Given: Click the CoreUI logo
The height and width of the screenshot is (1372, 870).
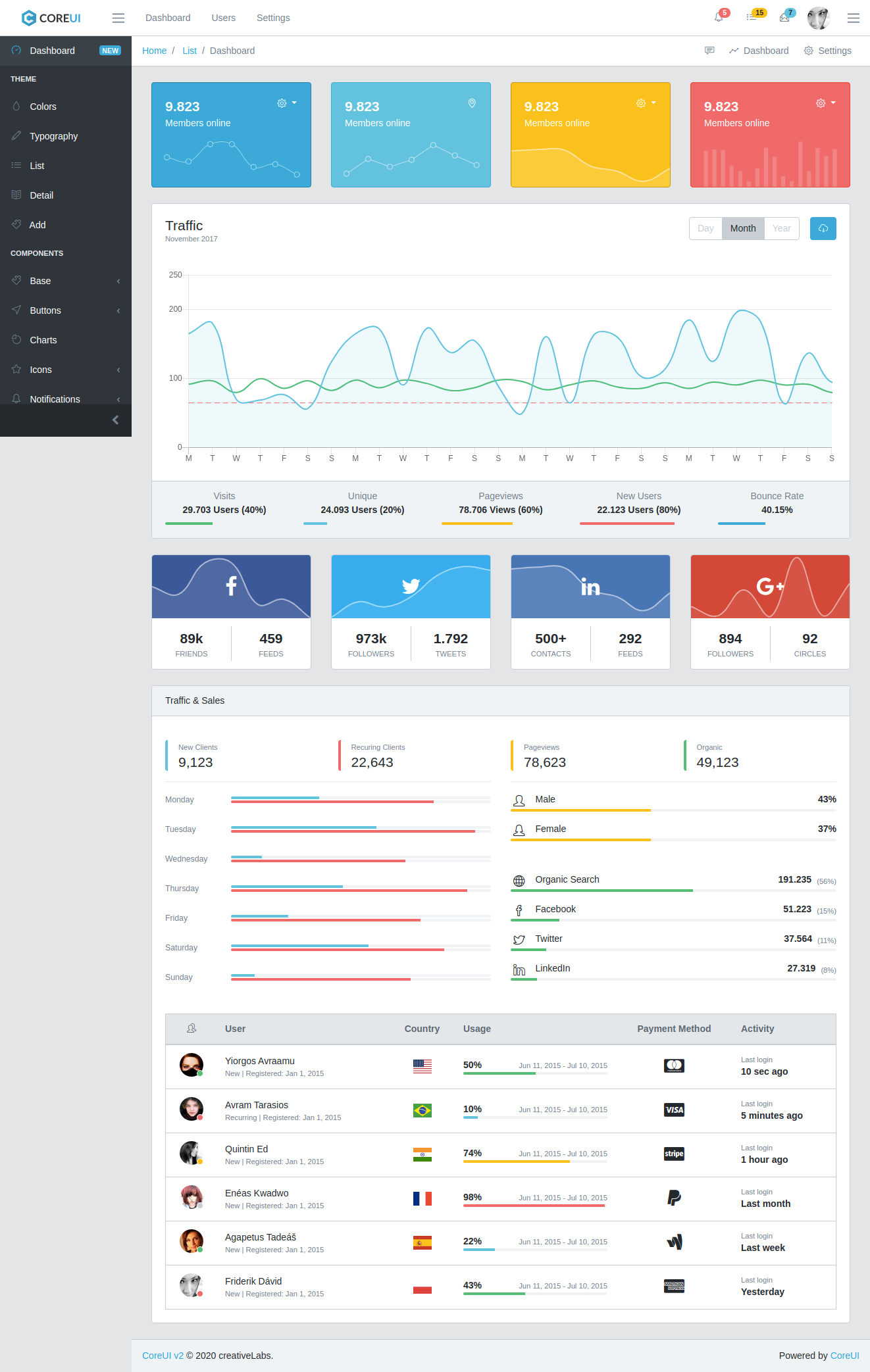Looking at the screenshot, I should 51,18.
